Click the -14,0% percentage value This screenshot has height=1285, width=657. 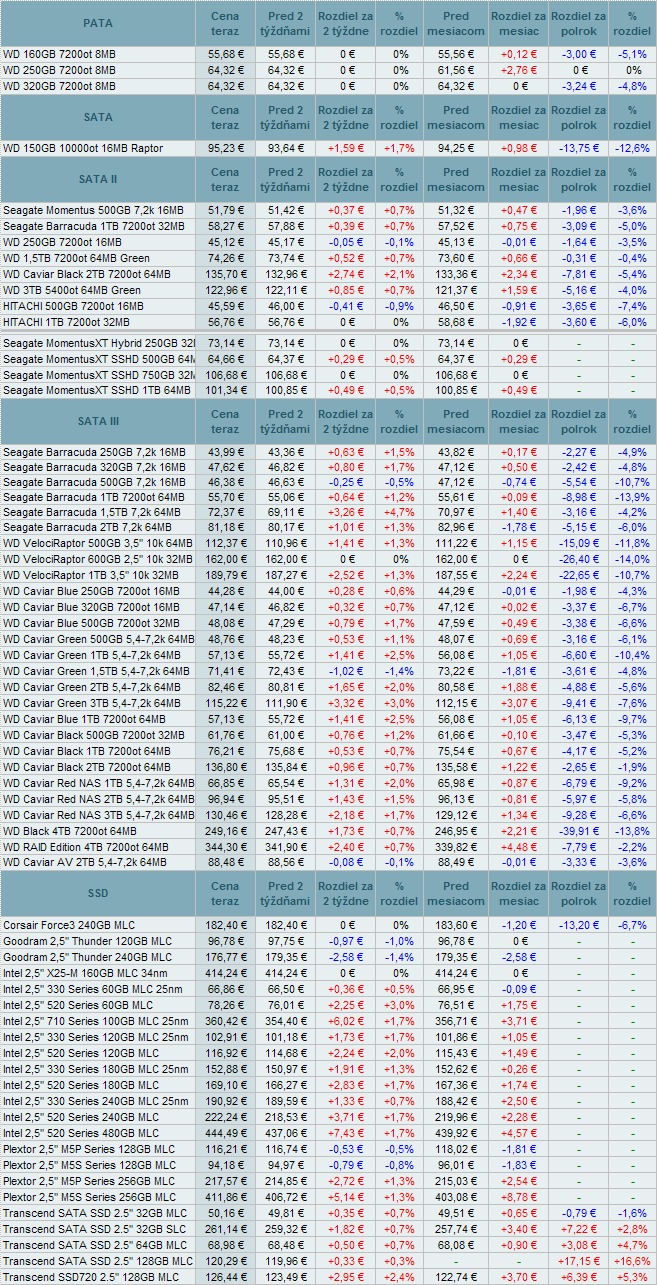coord(631,558)
